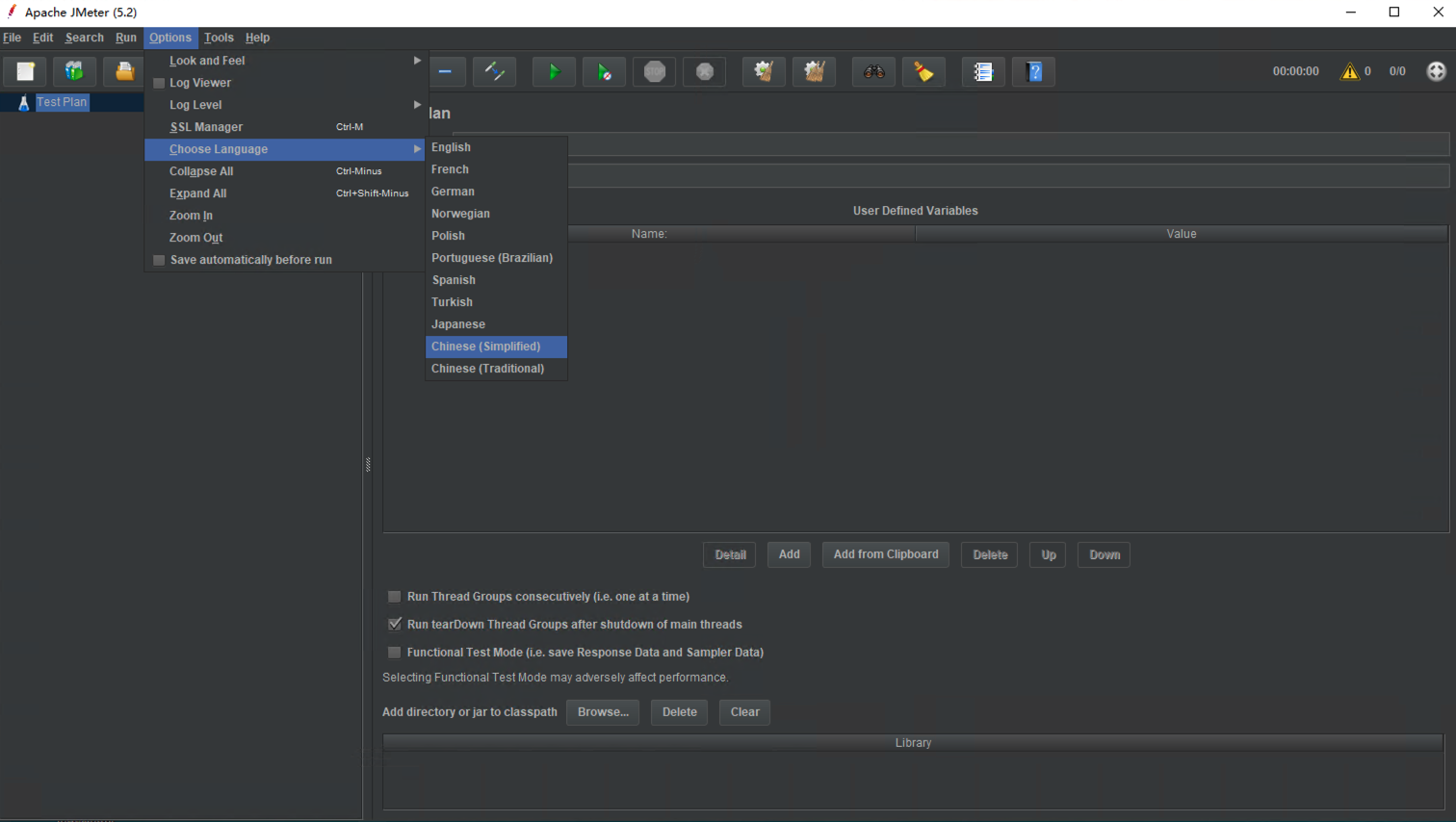Click the Browse... classpath button

603,712
